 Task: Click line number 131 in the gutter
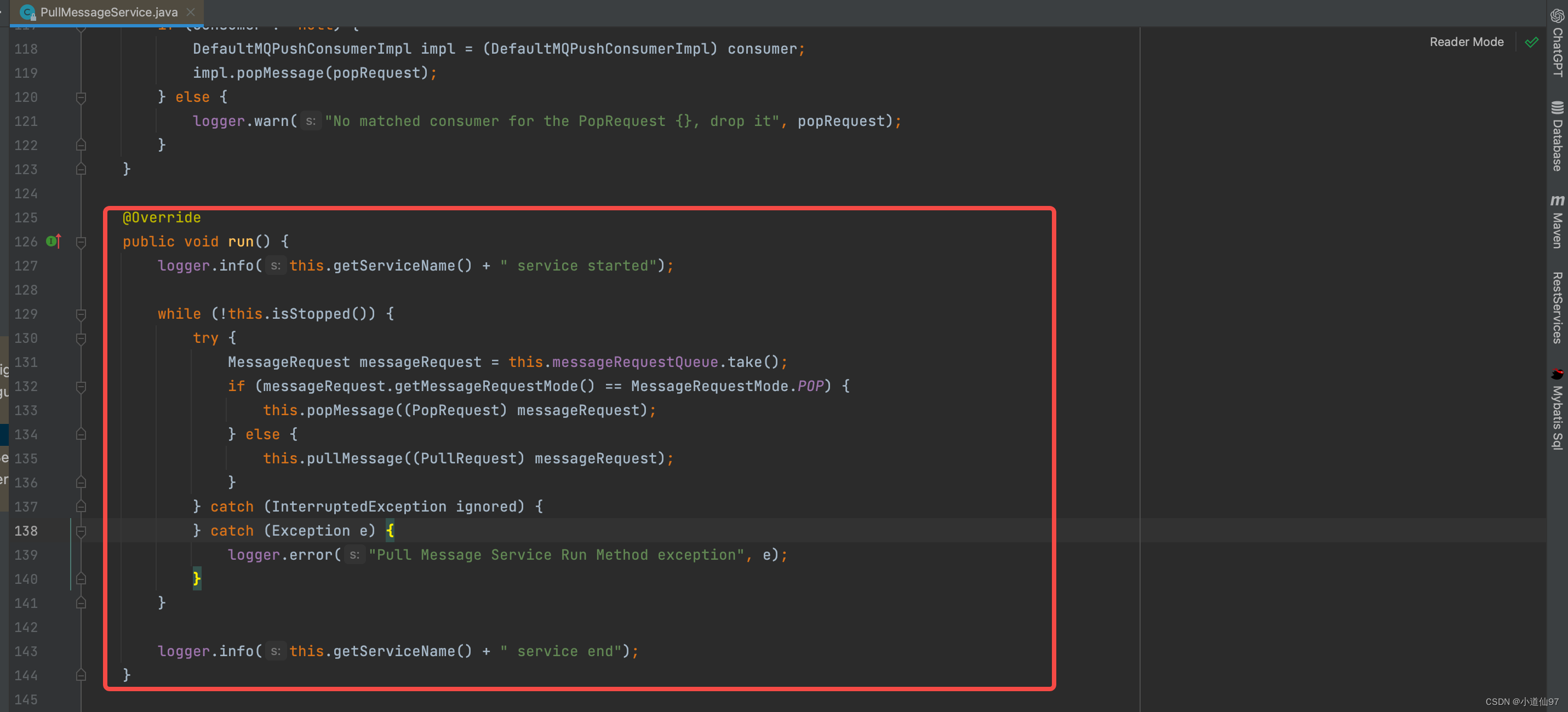point(26,363)
